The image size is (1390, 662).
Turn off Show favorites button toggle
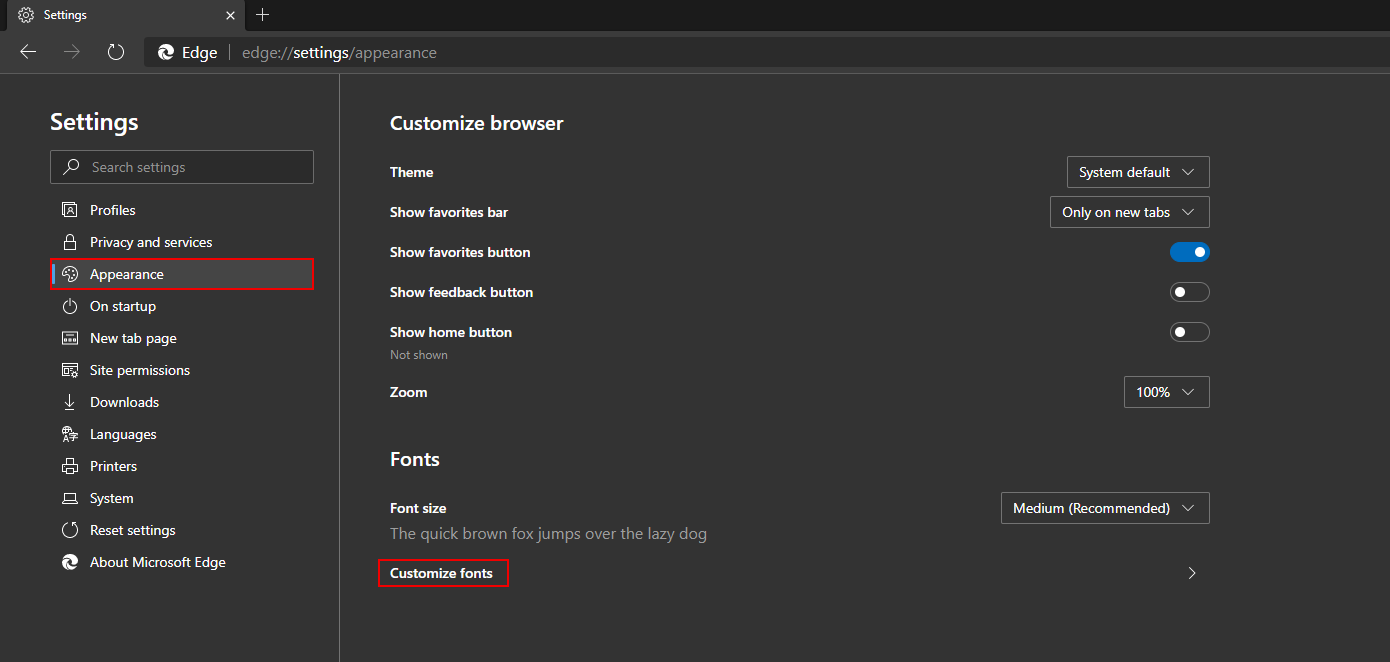(1190, 252)
